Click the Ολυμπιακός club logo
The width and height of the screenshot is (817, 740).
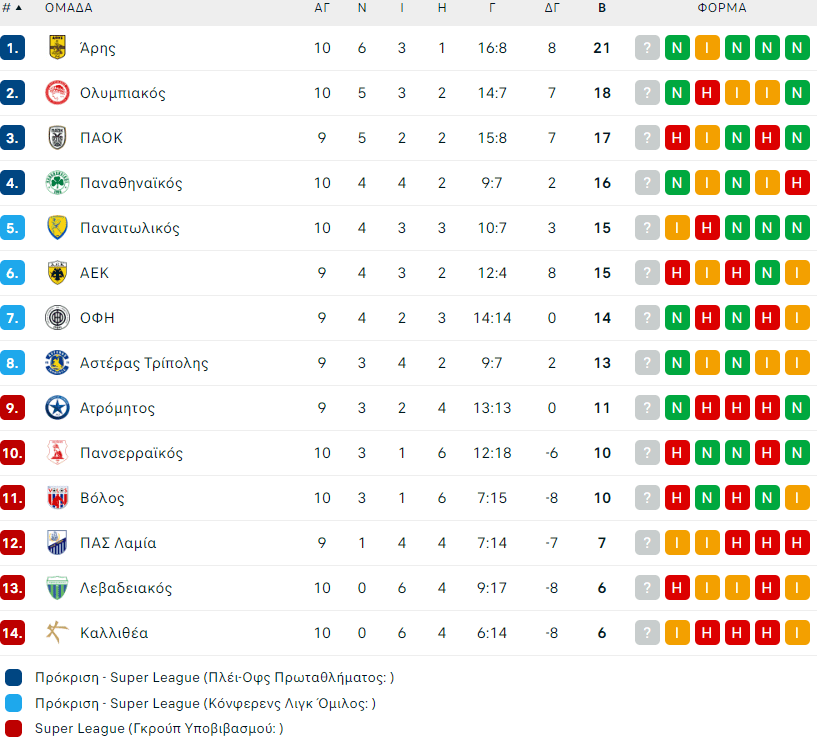(57, 93)
